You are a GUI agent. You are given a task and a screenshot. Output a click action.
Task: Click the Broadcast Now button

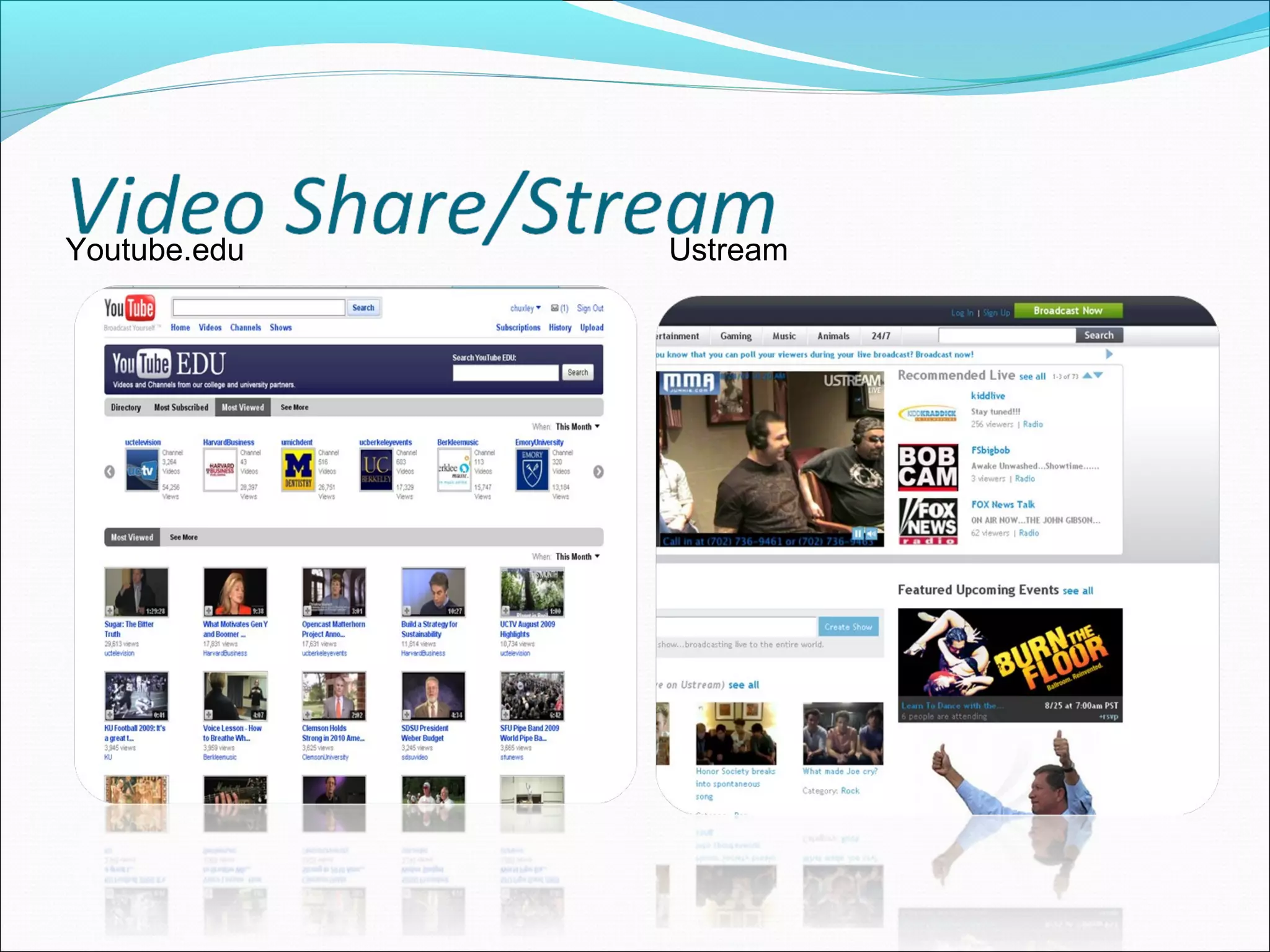pyautogui.click(x=1068, y=311)
